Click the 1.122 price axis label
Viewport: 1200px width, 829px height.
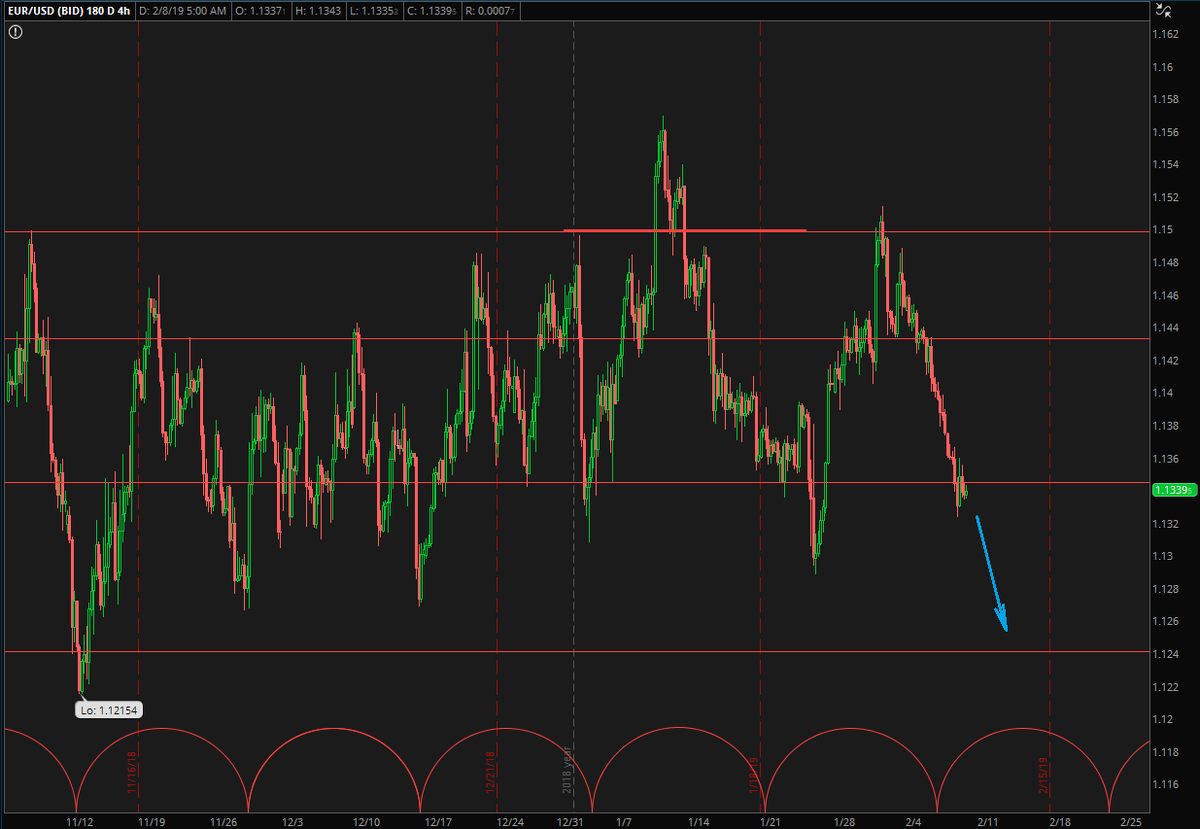(1165, 687)
